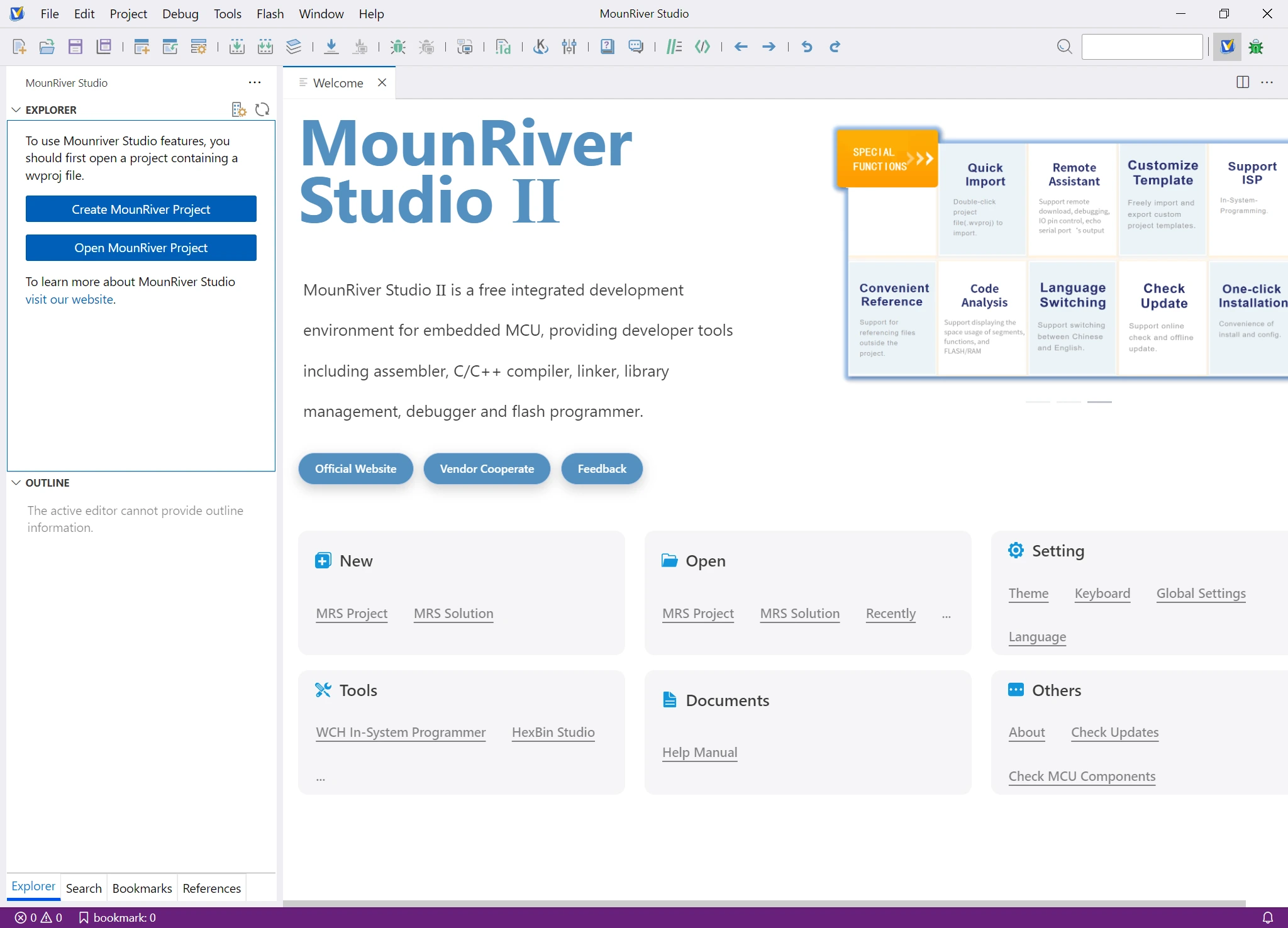Click the Check Updates link

pos(1115,732)
